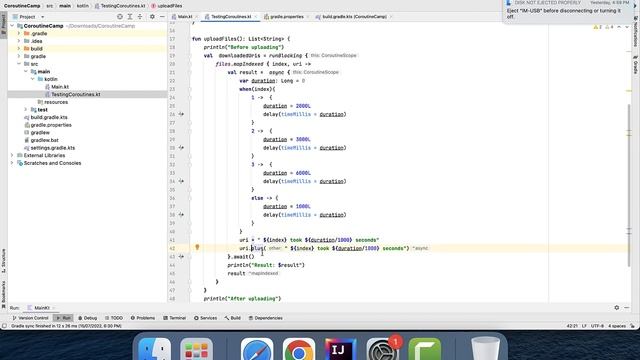Click the UTF-8 encoding in status bar

[x=597, y=326]
